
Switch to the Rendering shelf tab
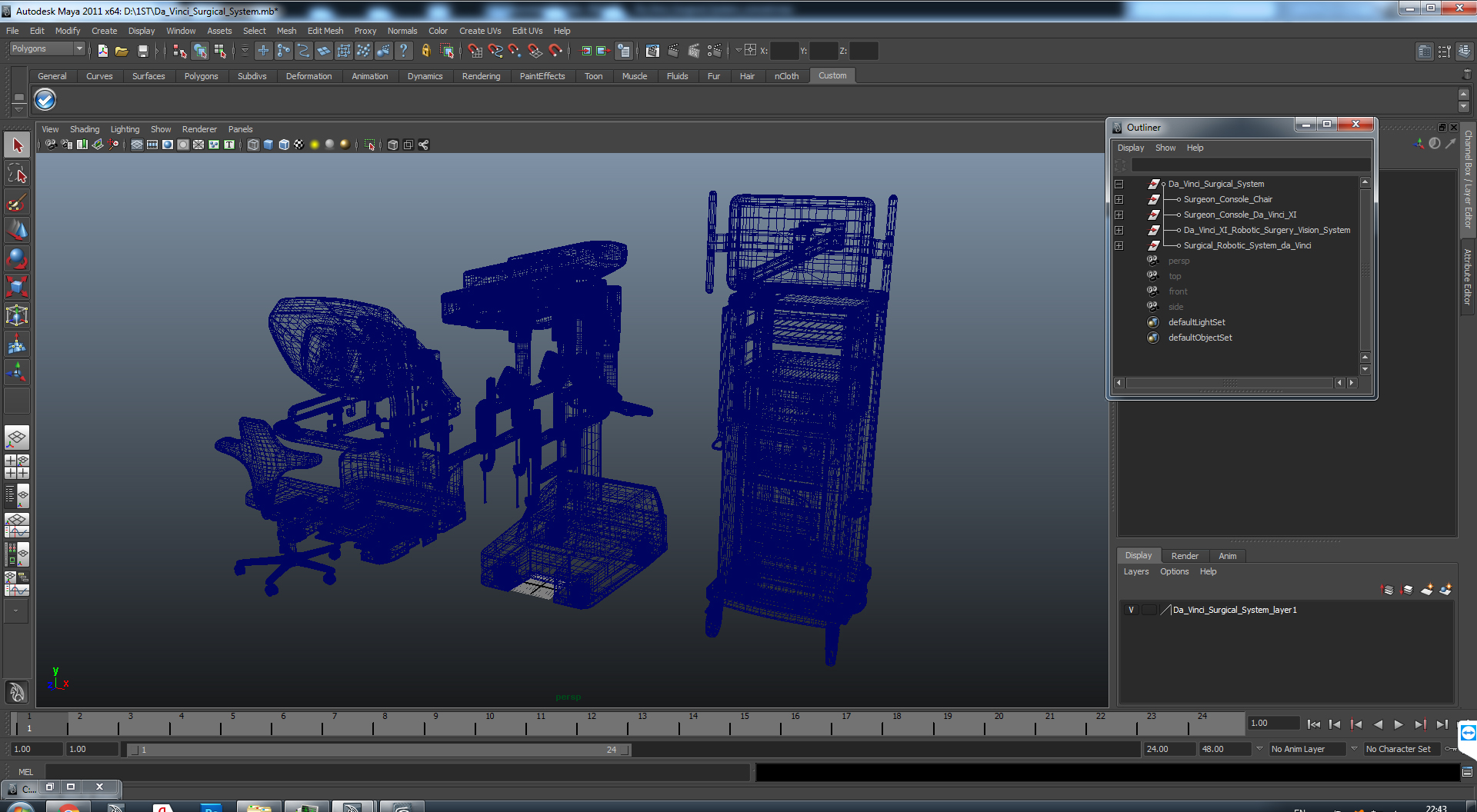481,76
